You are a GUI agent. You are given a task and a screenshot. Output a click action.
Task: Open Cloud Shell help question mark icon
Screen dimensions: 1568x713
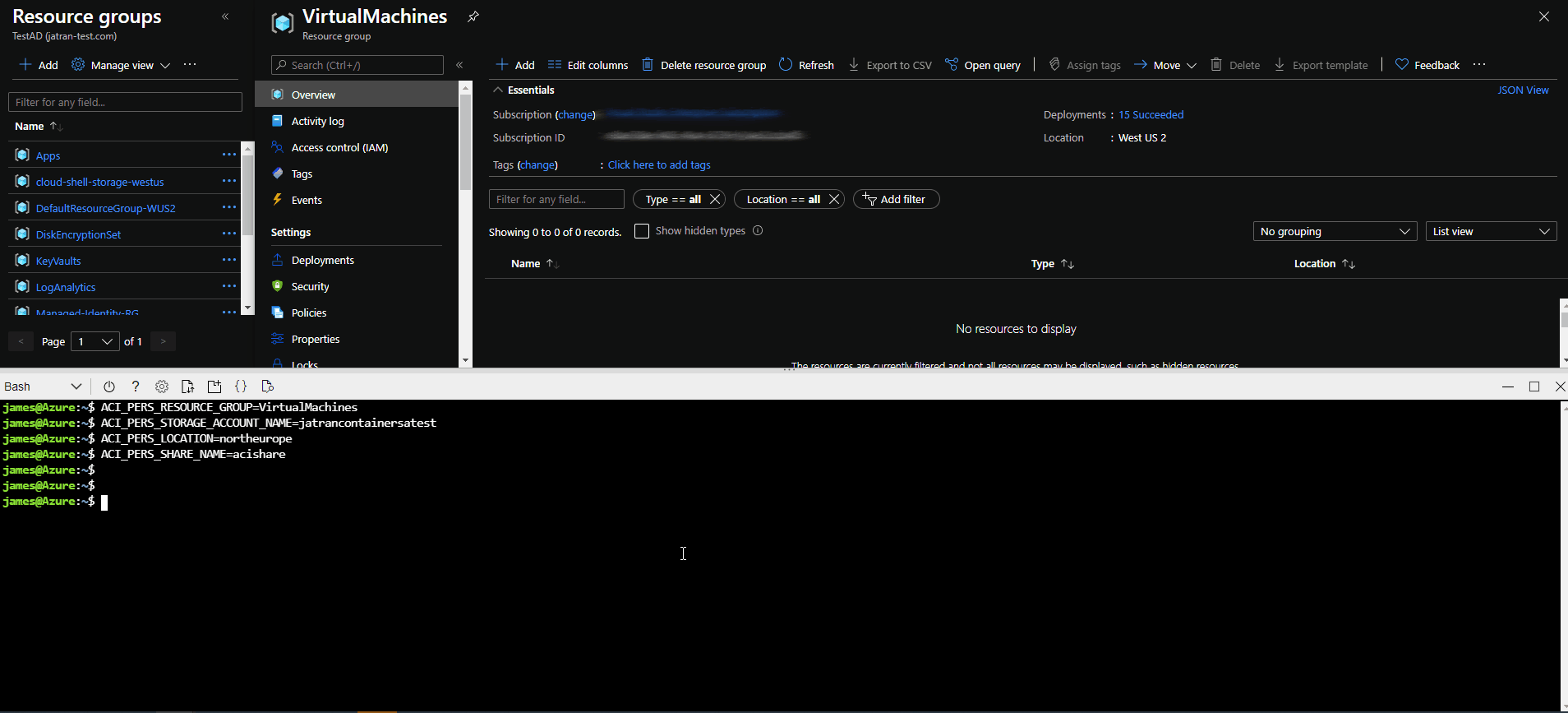pos(136,387)
